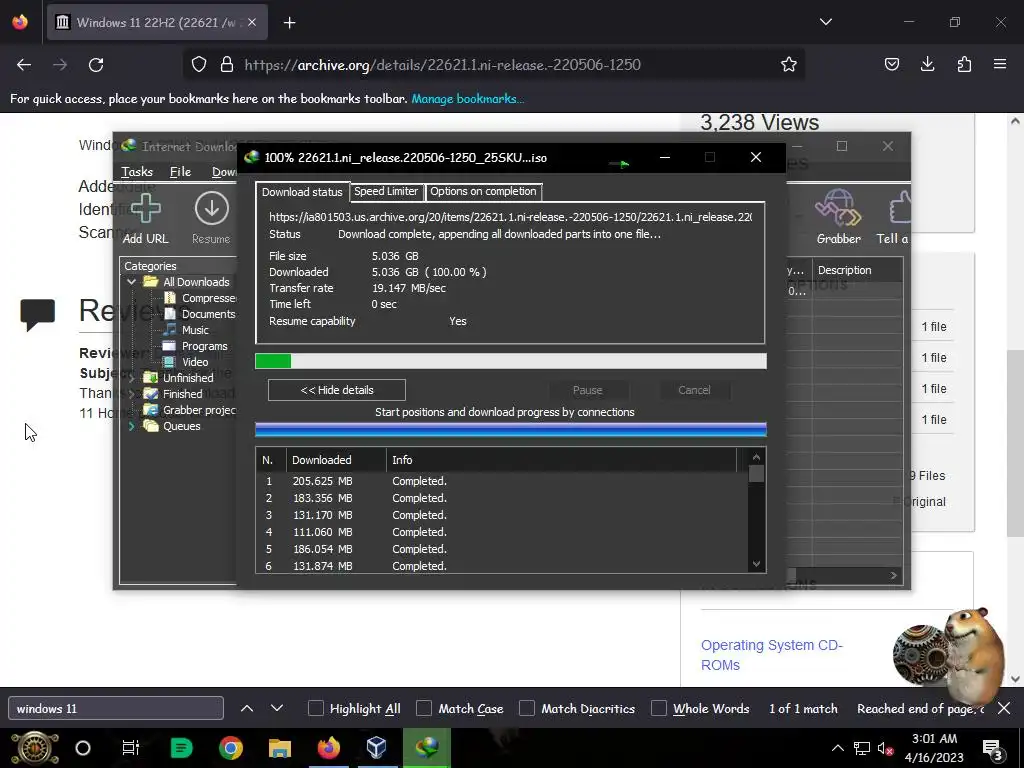Collapse the All Downloads tree node
Screen dimensions: 1024x768
pos(132,282)
